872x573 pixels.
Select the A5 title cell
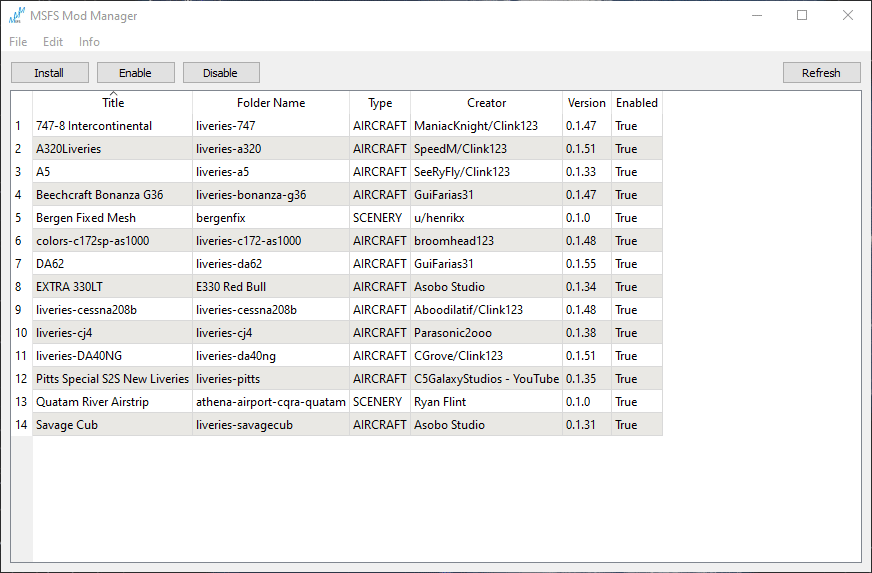click(x=113, y=172)
